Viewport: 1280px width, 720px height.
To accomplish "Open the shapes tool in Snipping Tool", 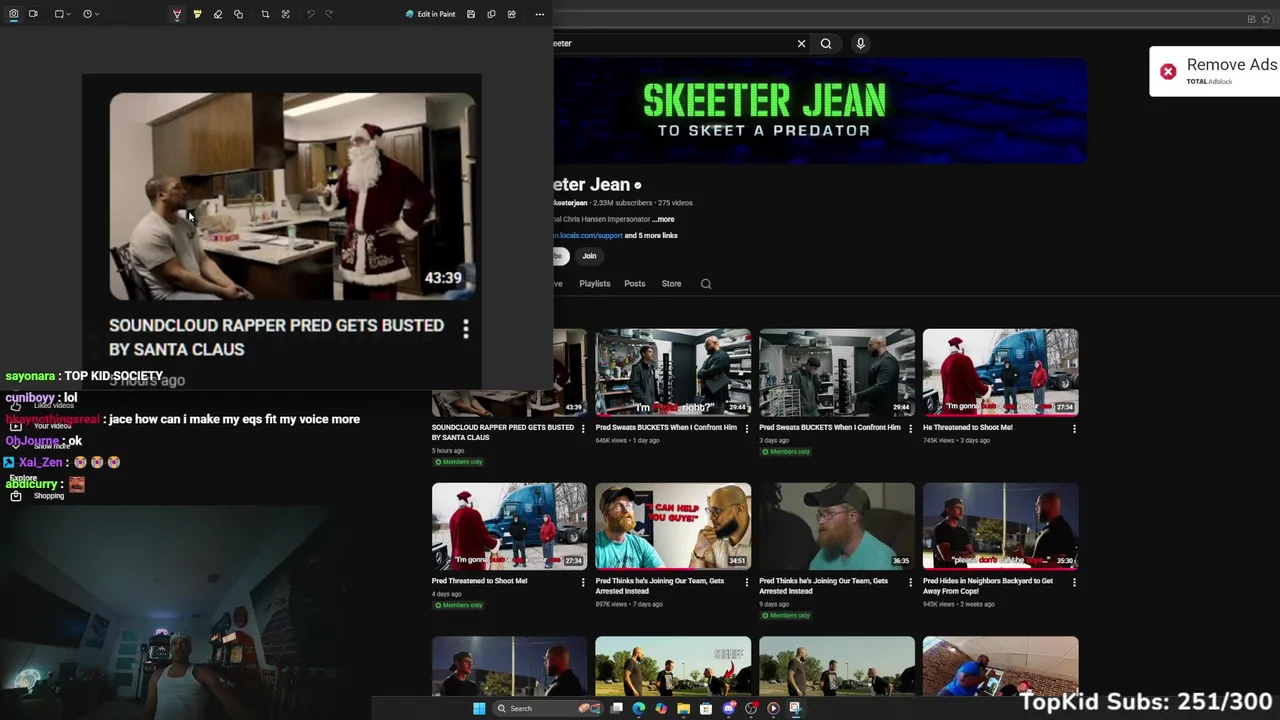I will [x=238, y=14].
